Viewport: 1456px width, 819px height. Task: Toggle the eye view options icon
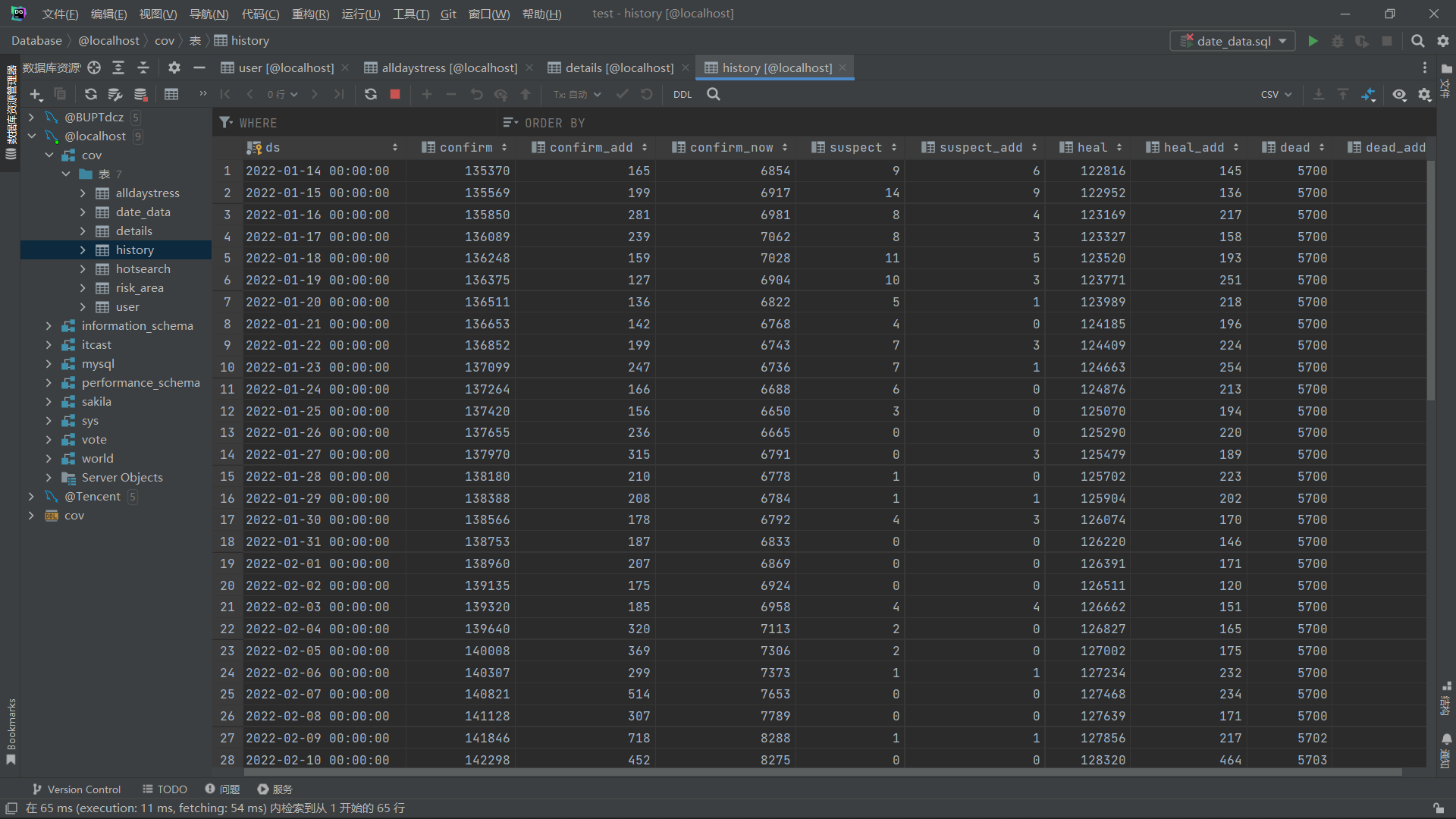pos(1399,95)
